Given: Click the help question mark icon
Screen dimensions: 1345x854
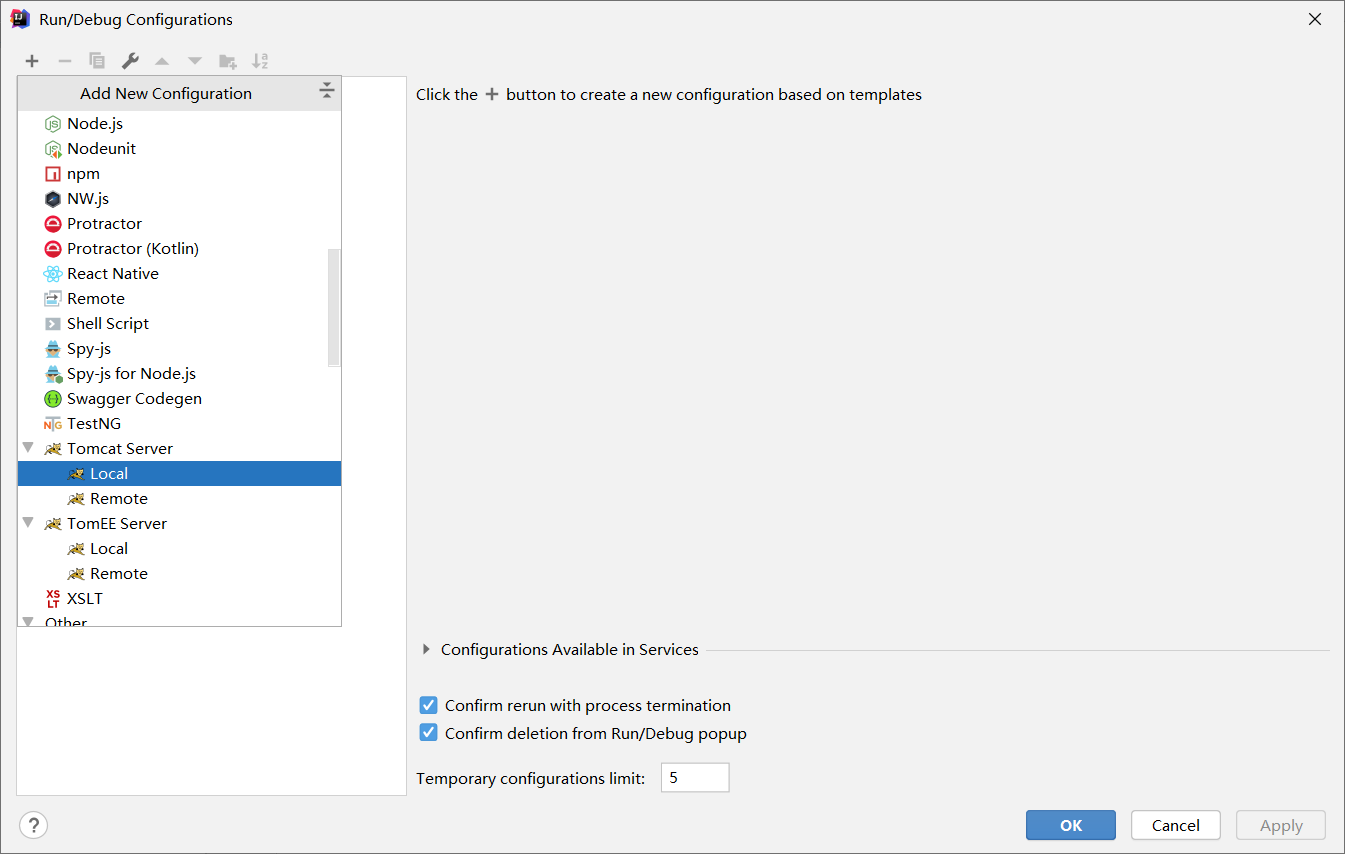Looking at the screenshot, I should click(33, 825).
